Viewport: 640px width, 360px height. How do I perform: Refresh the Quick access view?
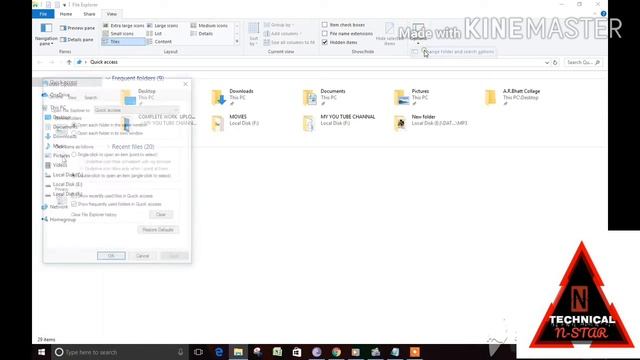point(555,62)
